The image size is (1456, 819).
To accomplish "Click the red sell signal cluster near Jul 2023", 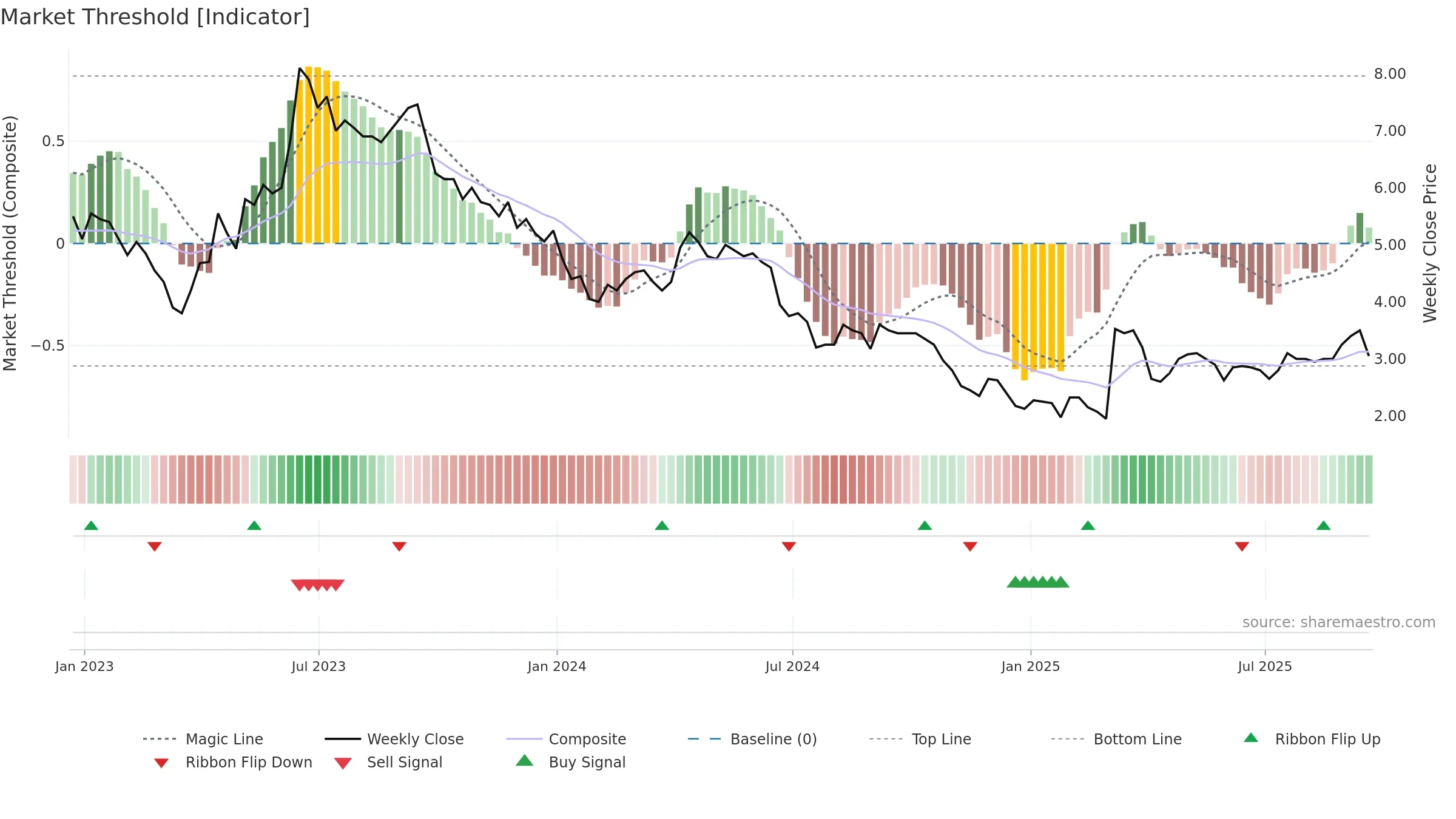I will click(318, 585).
